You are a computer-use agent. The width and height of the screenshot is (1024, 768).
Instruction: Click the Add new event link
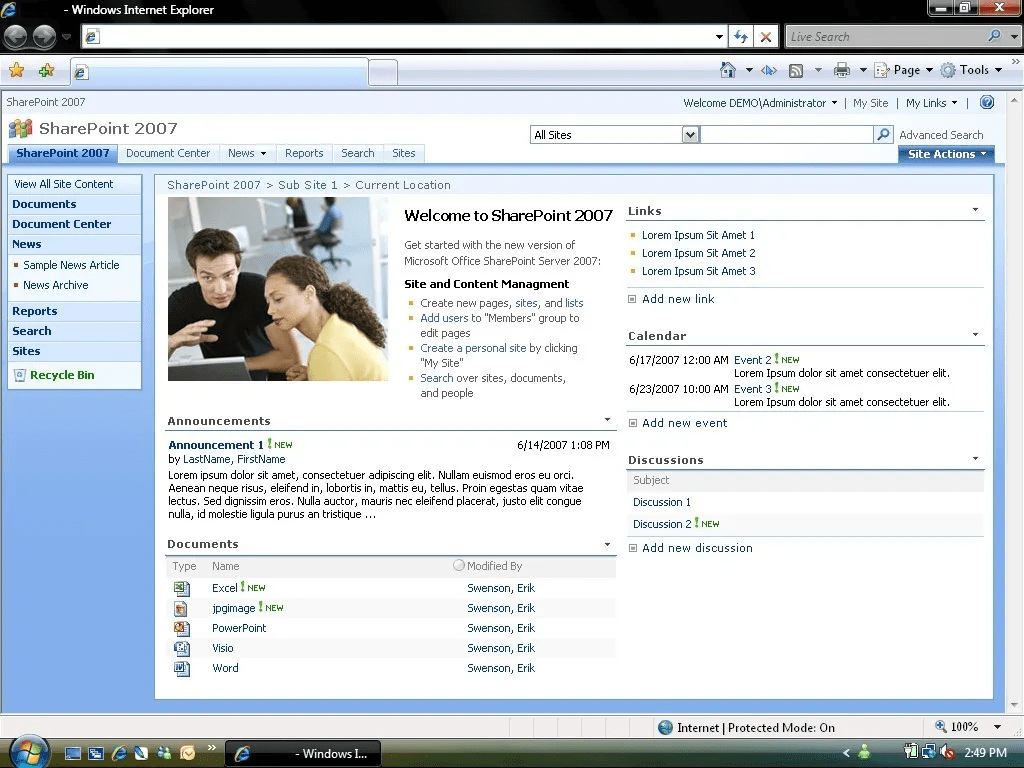[684, 423]
